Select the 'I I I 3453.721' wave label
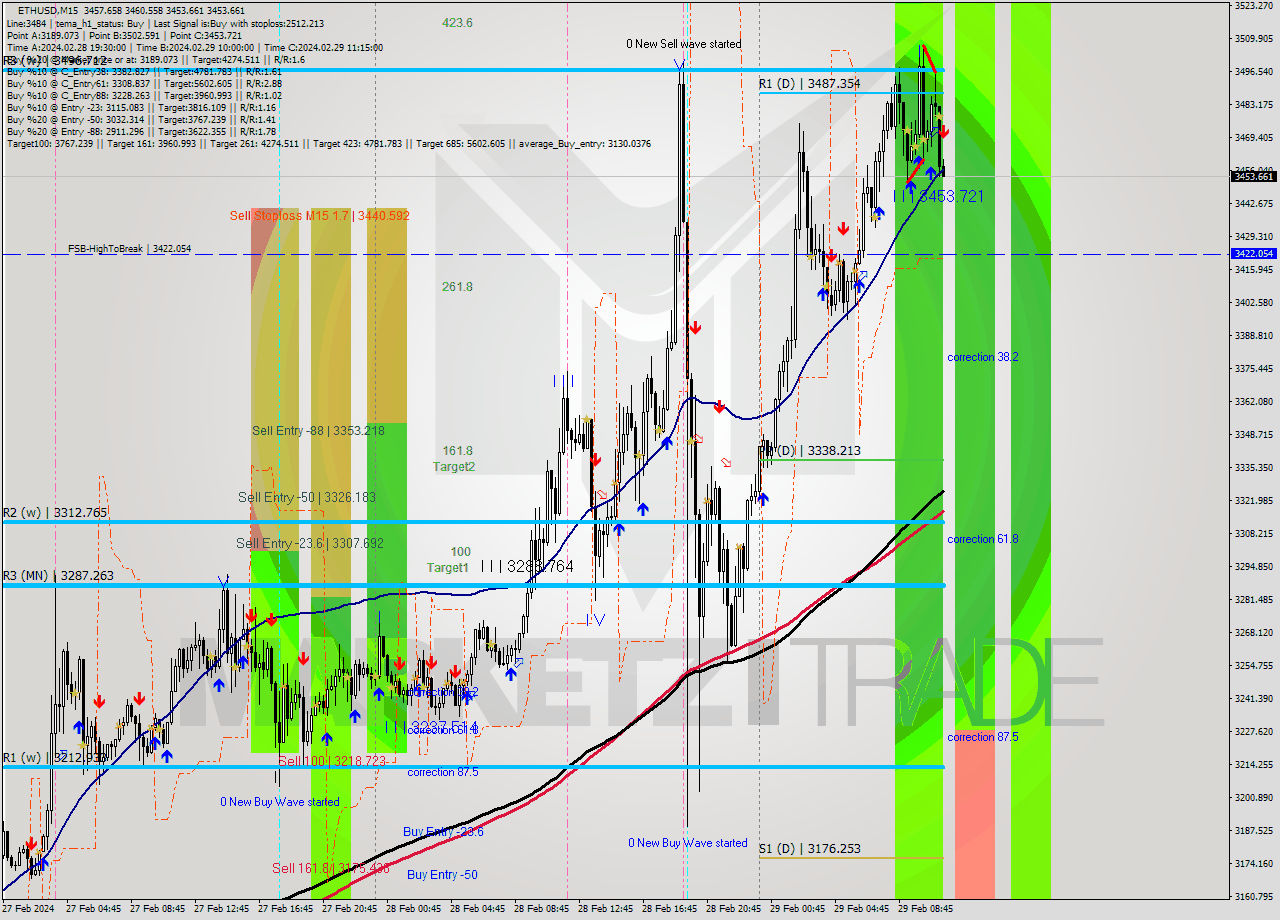The height and width of the screenshot is (920, 1280). point(938,197)
